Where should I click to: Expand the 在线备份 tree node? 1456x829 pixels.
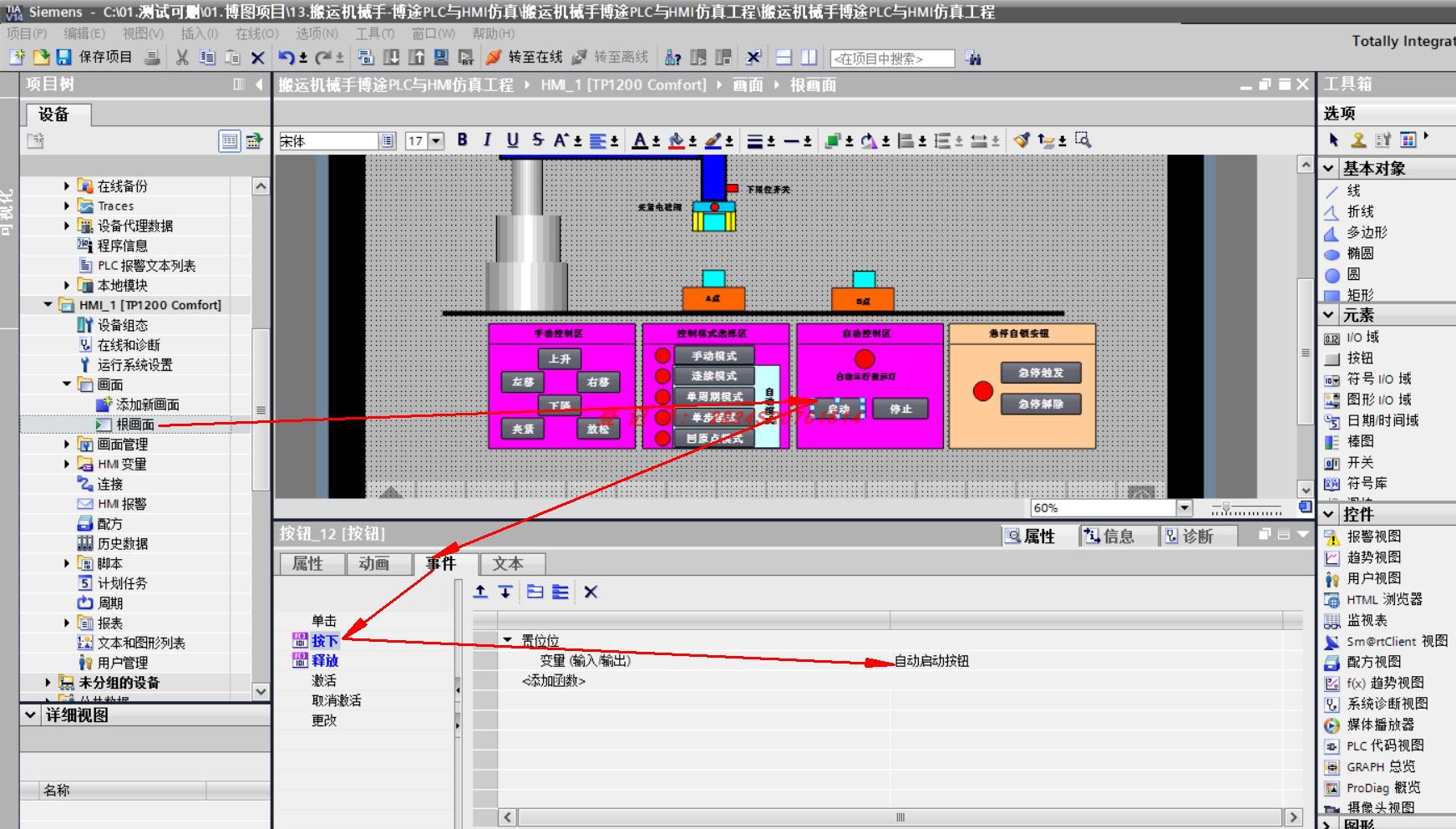pos(67,186)
